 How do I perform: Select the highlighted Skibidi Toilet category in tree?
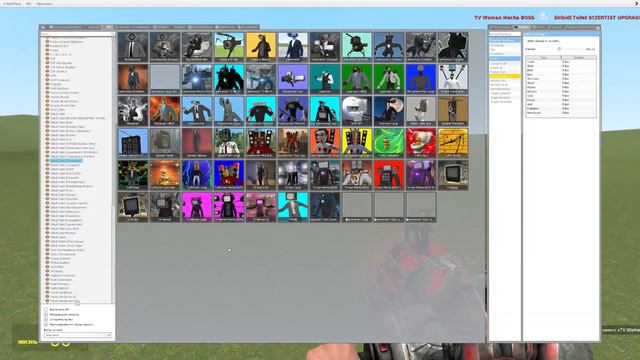coord(66,161)
